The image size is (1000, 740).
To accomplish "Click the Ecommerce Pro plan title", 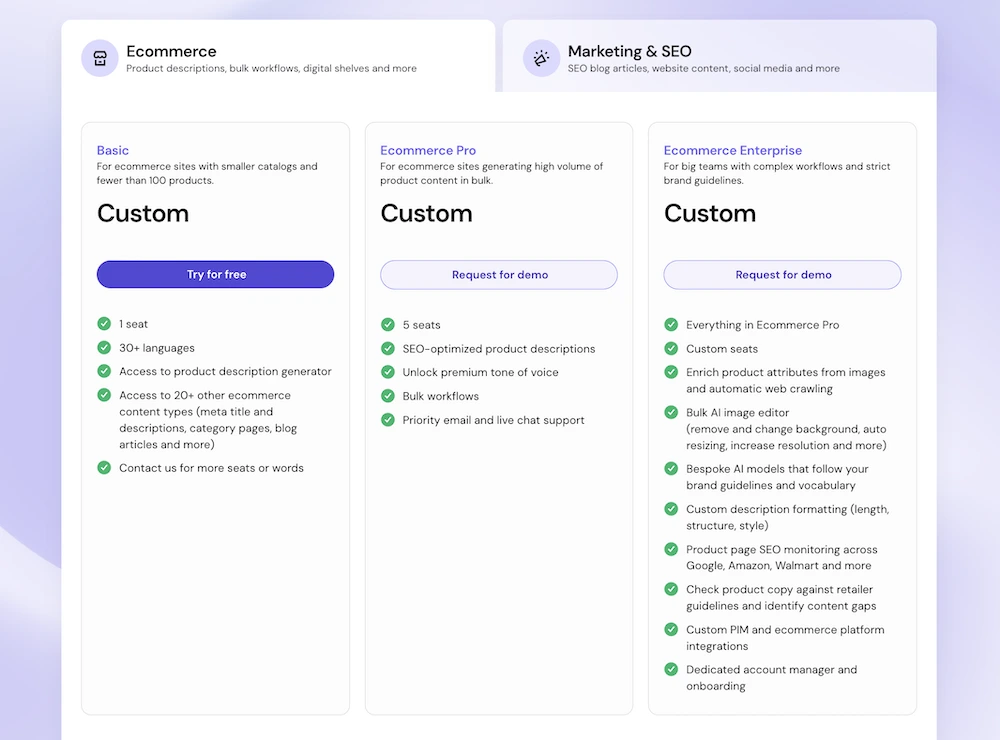I will 428,151.
